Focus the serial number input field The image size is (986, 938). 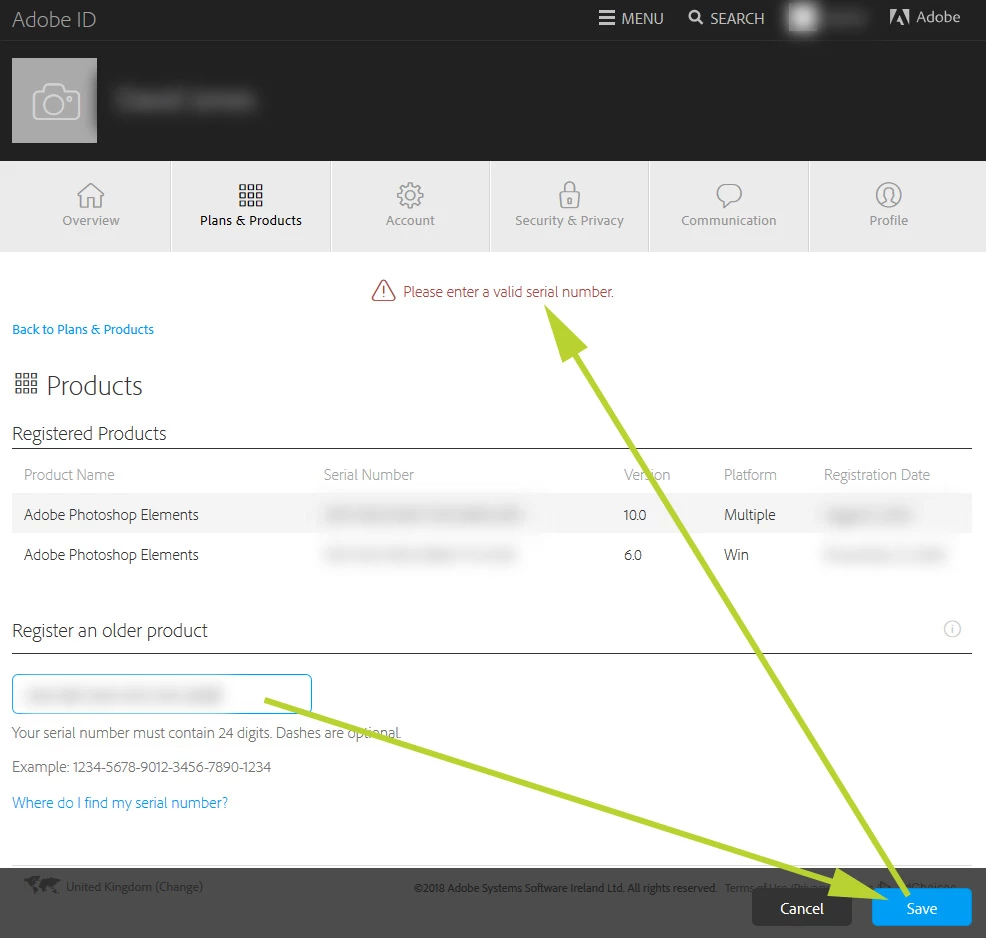click(162, 694)
